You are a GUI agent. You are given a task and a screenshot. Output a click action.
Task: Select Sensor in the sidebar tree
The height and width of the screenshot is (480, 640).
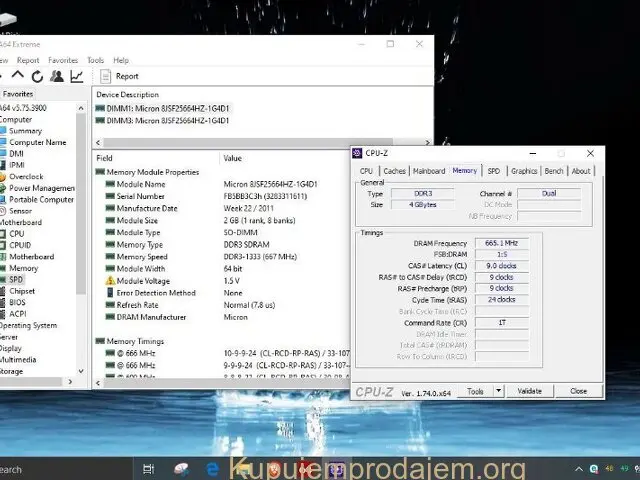[x=21, y=211]
